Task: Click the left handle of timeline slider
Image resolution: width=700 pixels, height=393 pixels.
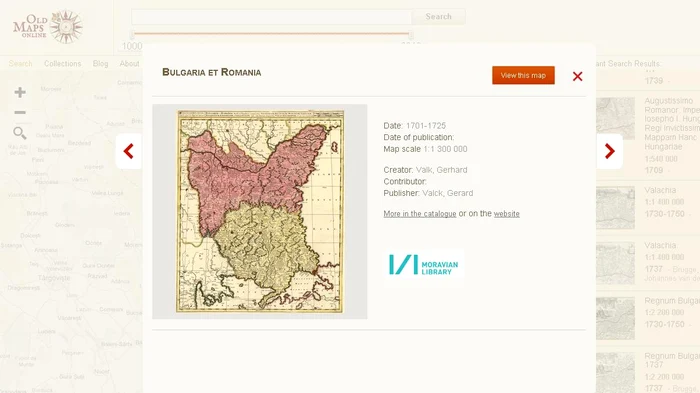Action: coord(133,34)
